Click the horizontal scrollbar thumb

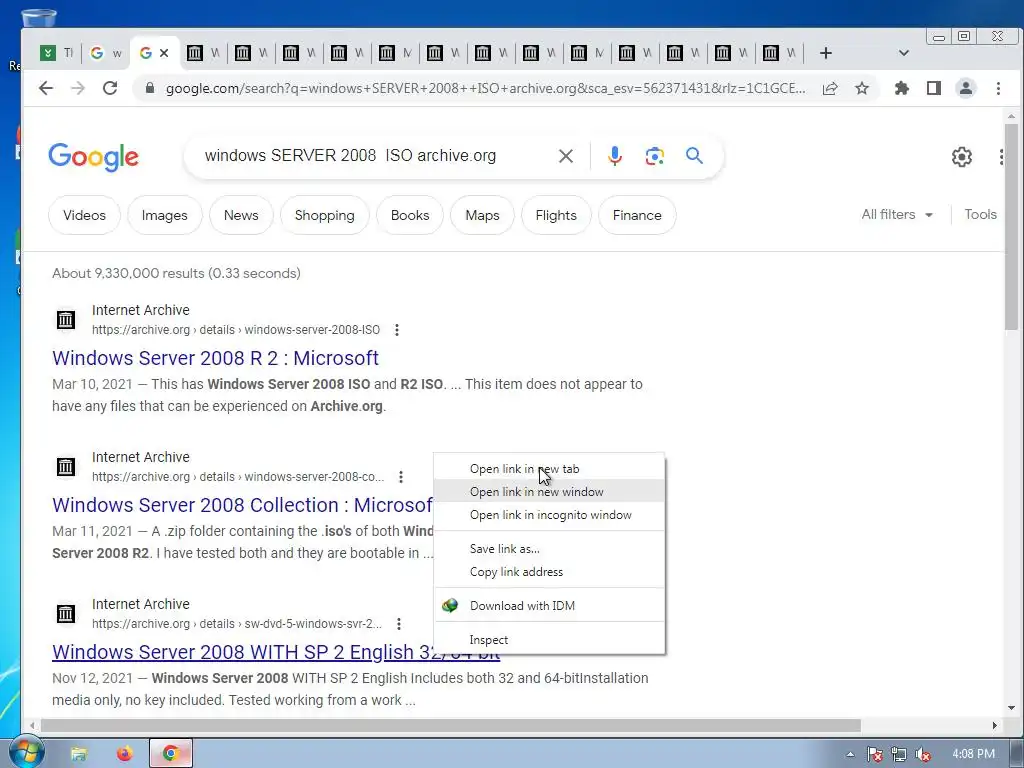click(x=451, y=726)
